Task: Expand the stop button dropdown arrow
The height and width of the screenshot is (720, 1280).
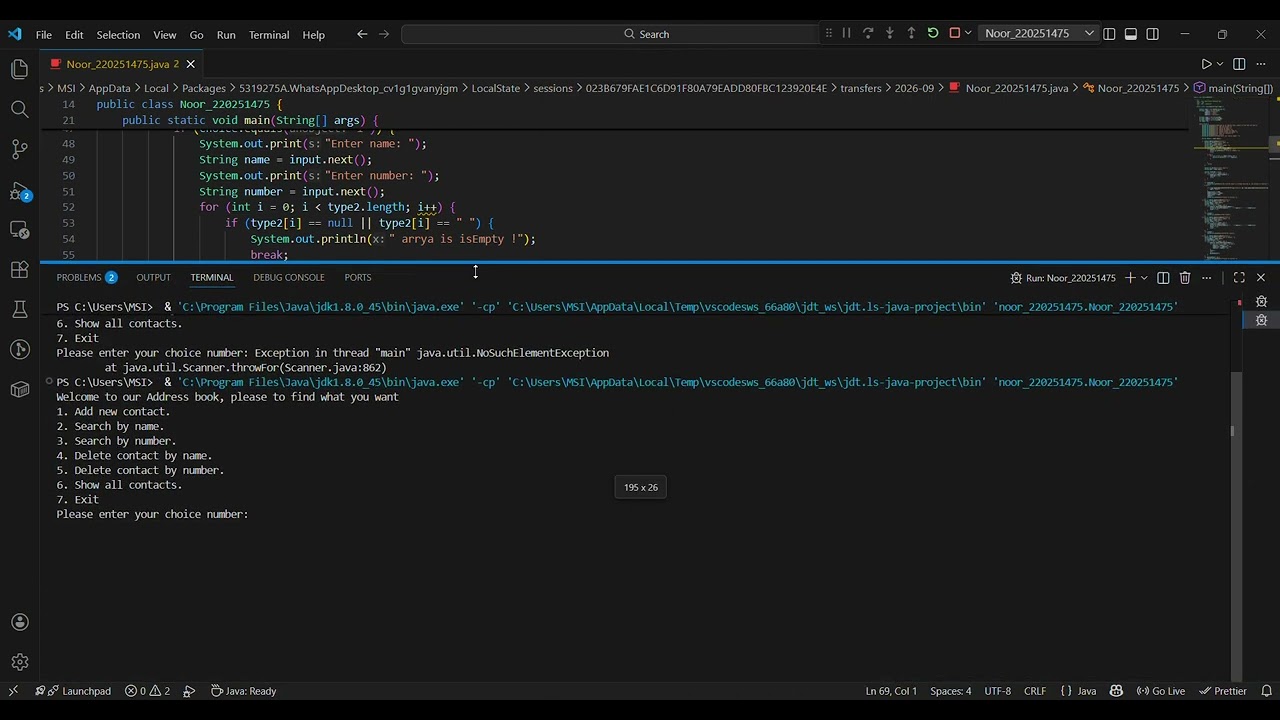Action: pyautogui.click(x=968, y=33)
